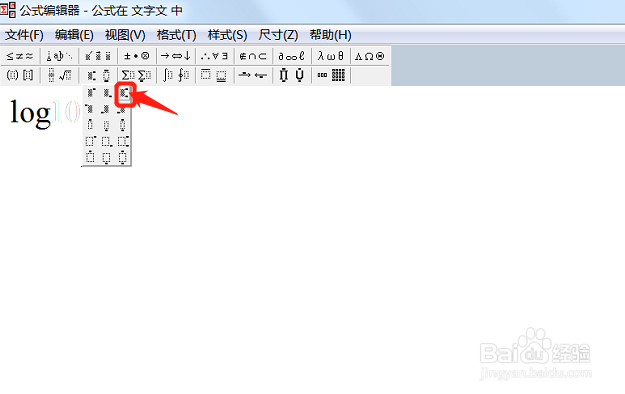
Task: Insert empty-box under-limit template in bottom row
Action: [x=106, y=157]
